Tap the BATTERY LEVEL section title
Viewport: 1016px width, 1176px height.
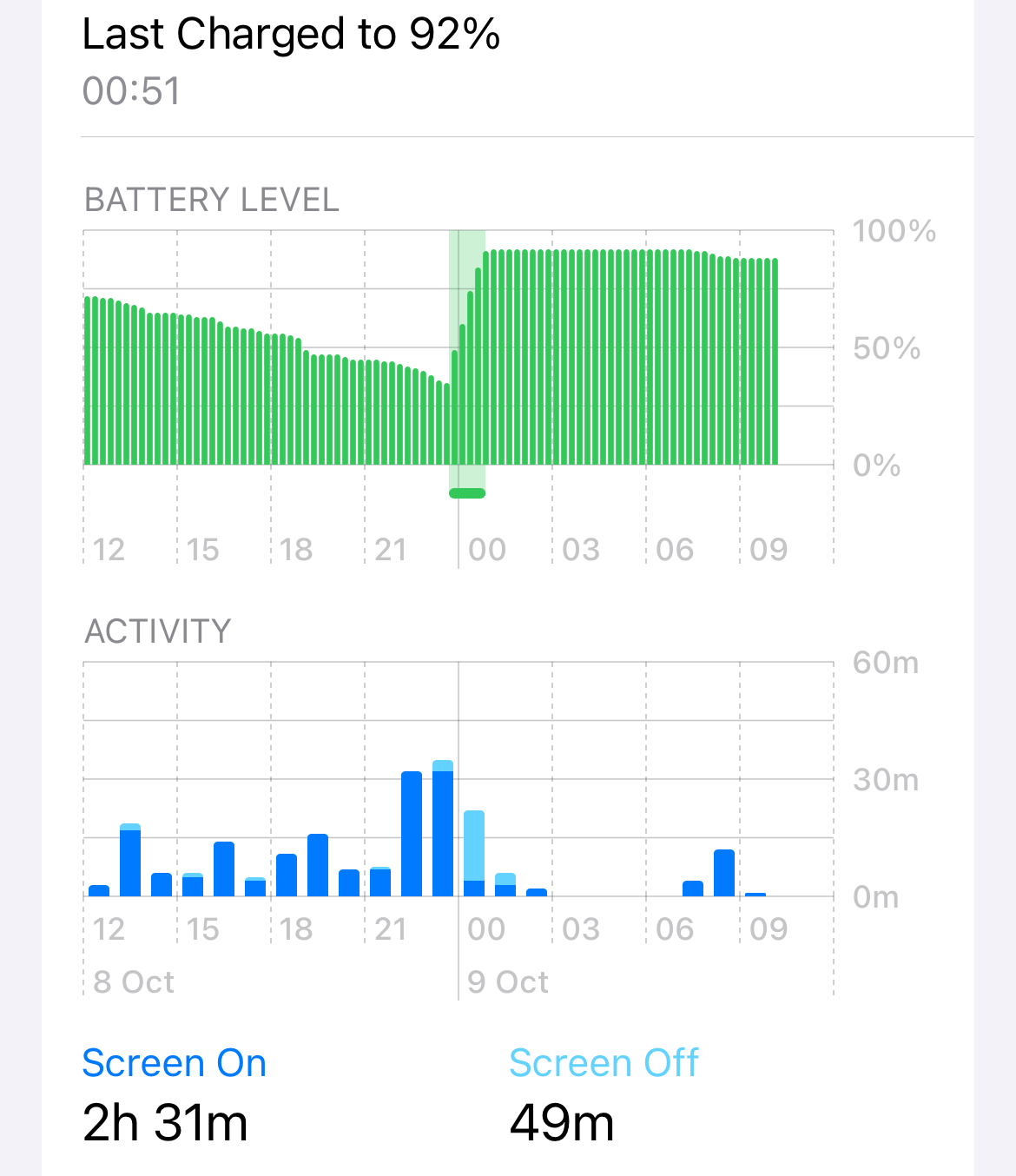point(212,200)
